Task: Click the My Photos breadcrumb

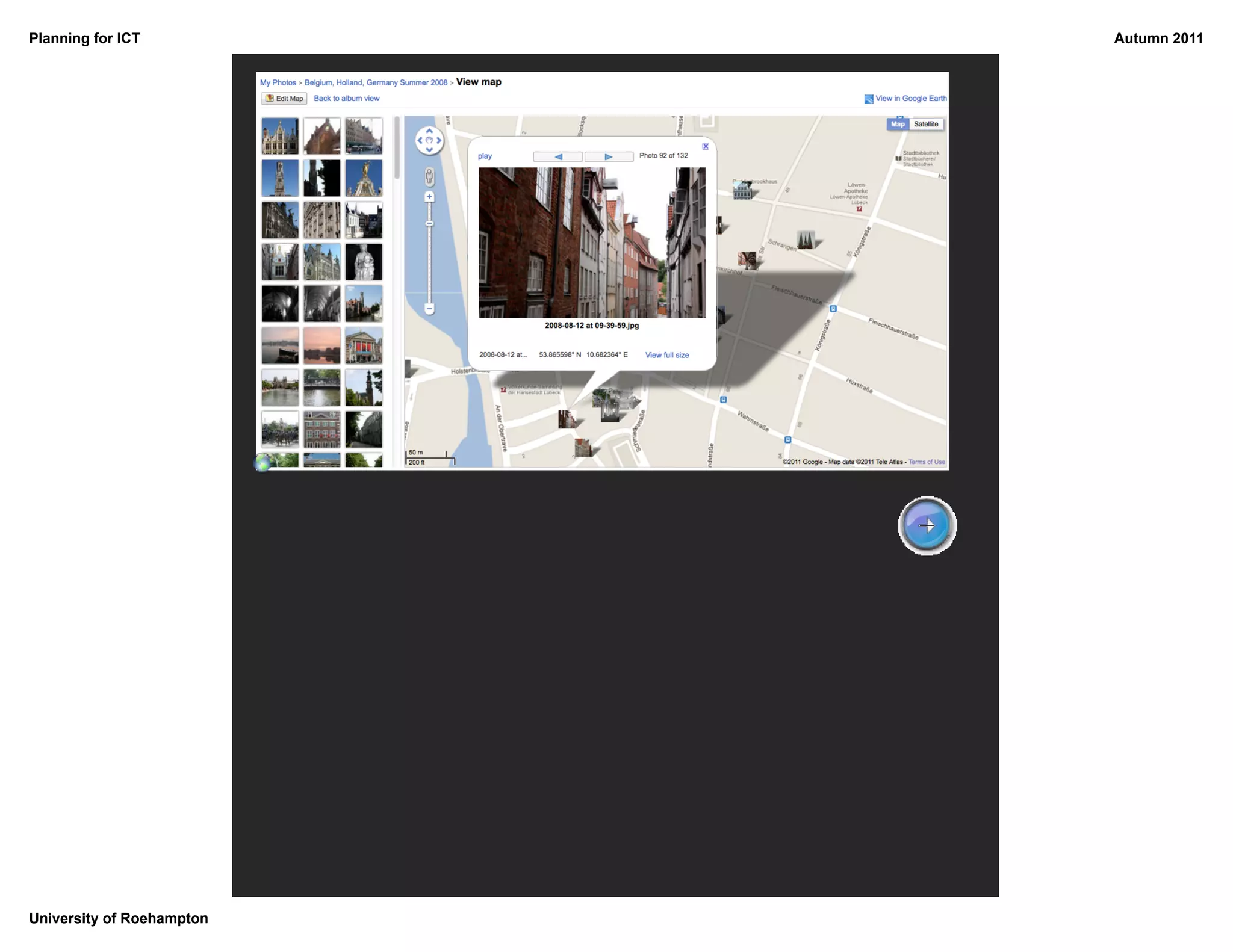Action: (278, 82)
